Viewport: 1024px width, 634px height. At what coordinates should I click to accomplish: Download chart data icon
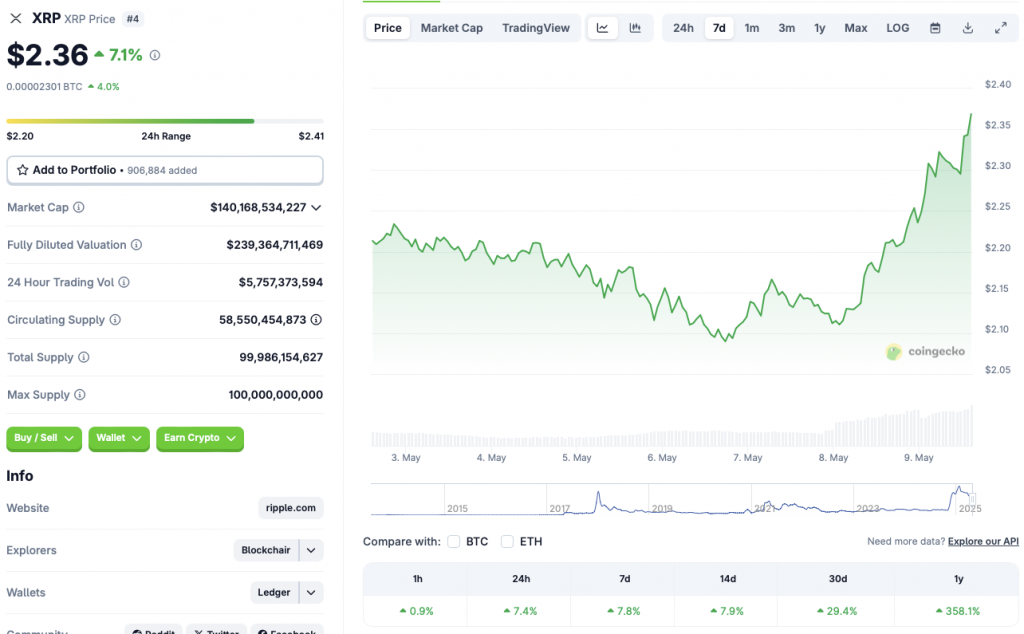[968, 28]
